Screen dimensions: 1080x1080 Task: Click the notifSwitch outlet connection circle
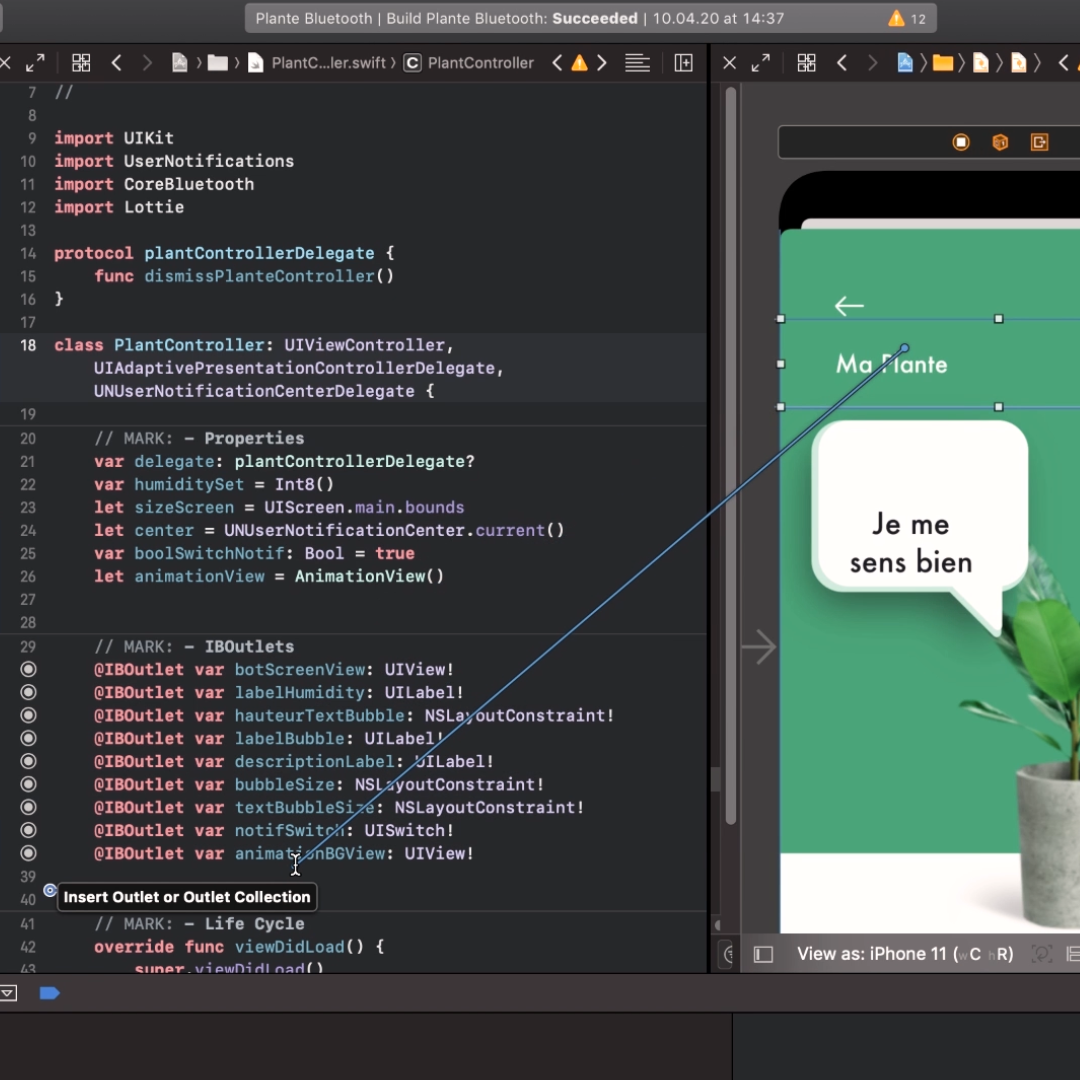pos(28,830)
